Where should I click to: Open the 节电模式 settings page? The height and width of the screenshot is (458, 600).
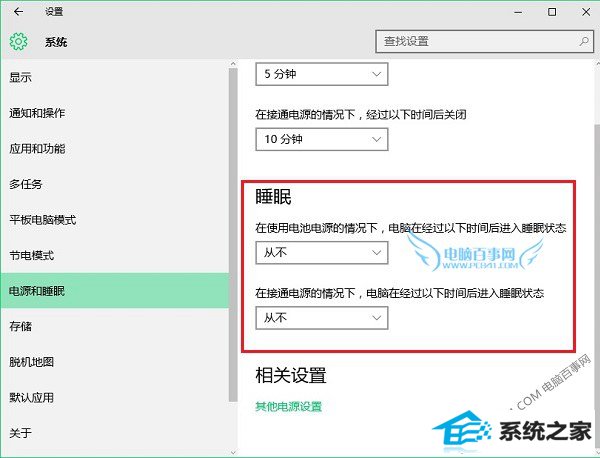pyautogui.click(x=32, y=255)
